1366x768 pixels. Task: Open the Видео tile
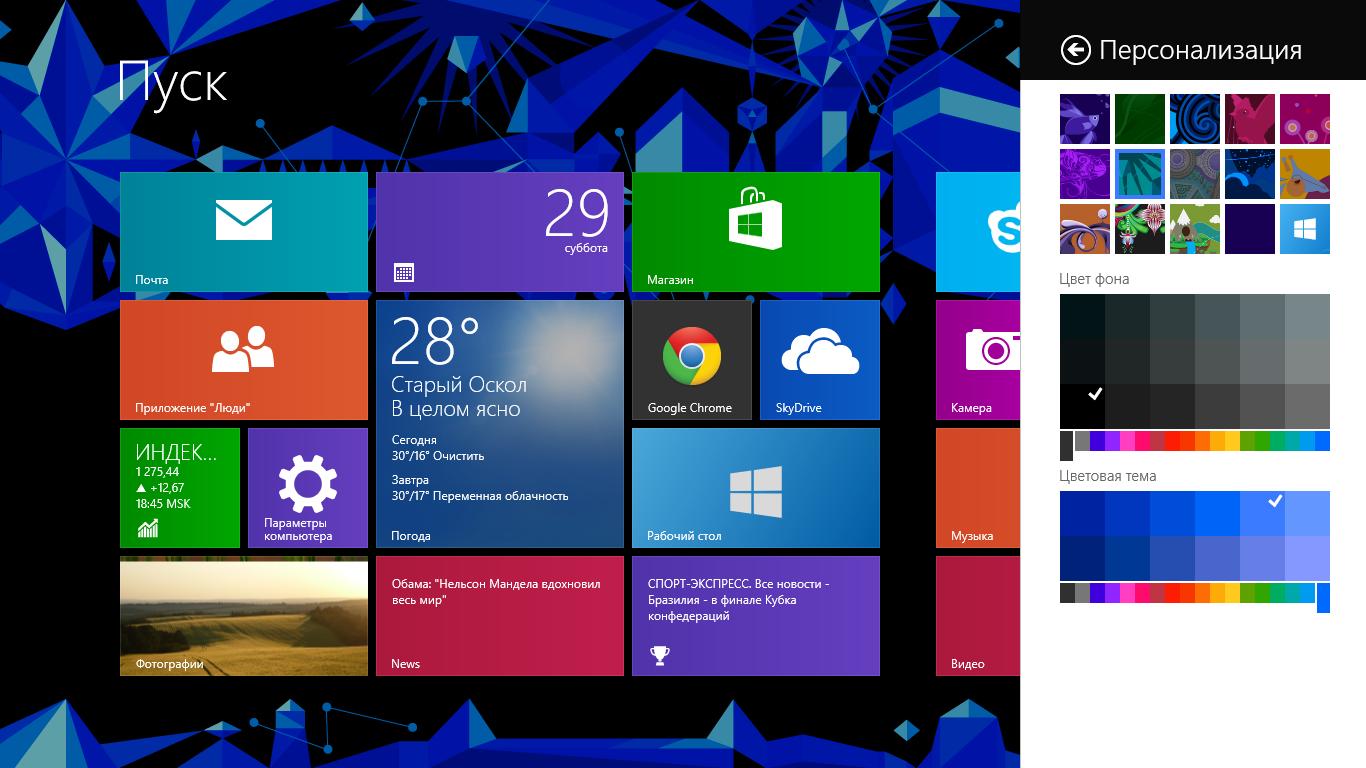click(978, 616)
